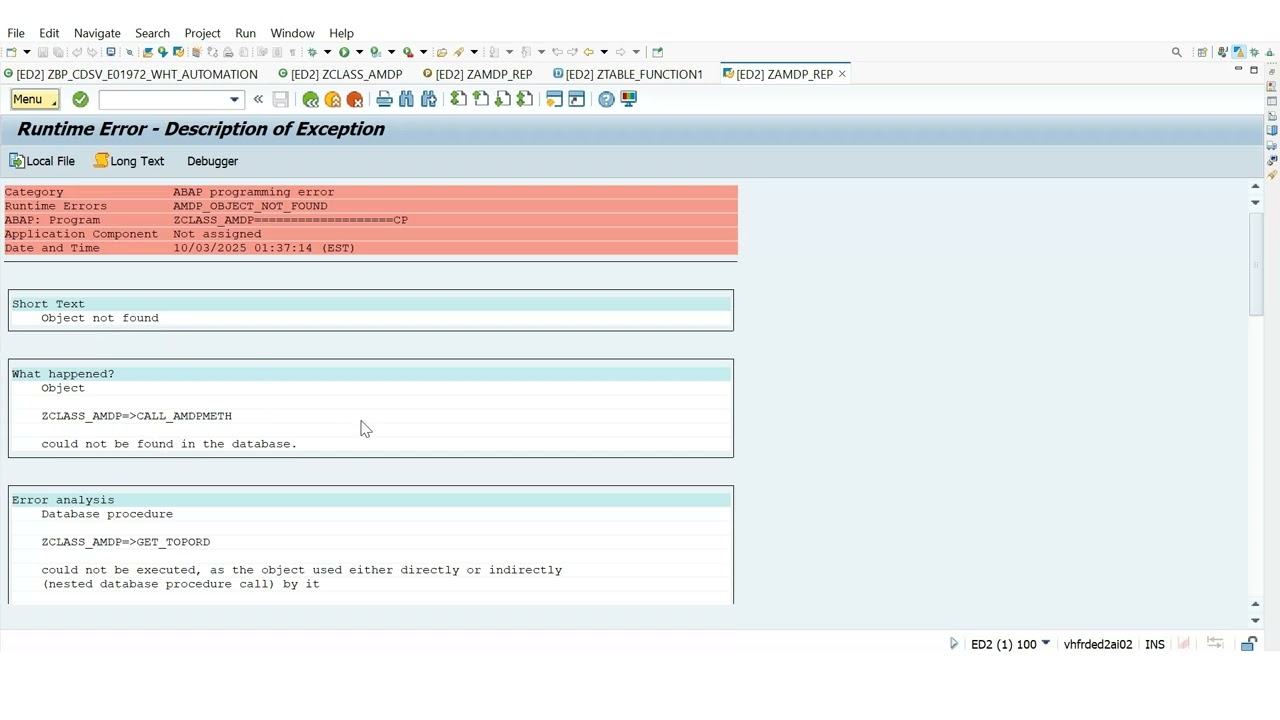
Task: Click the ZCLASS_AMDP=>GET_TOPORD procedure text
Action: (126, 542)
